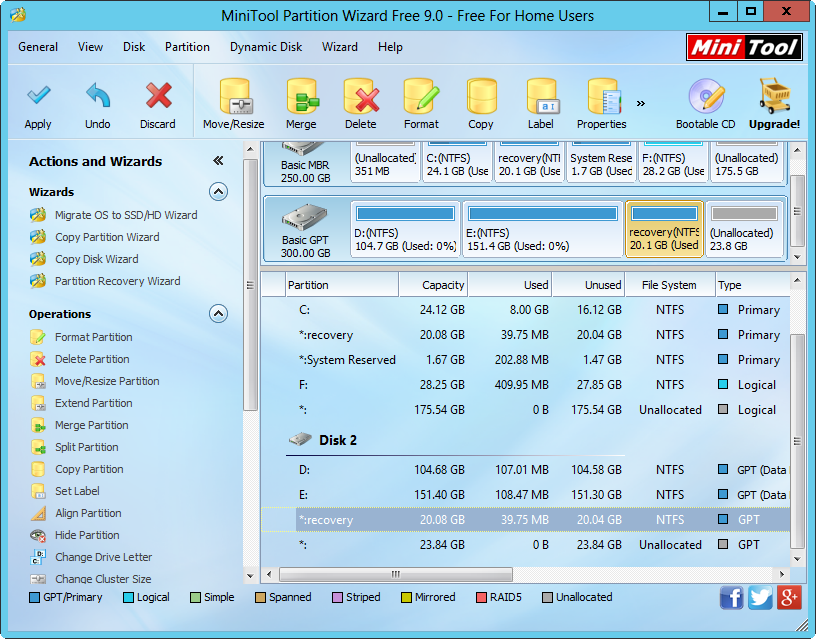
Task: Open the Facebook share icon
Action: click(x=732, y=597)
